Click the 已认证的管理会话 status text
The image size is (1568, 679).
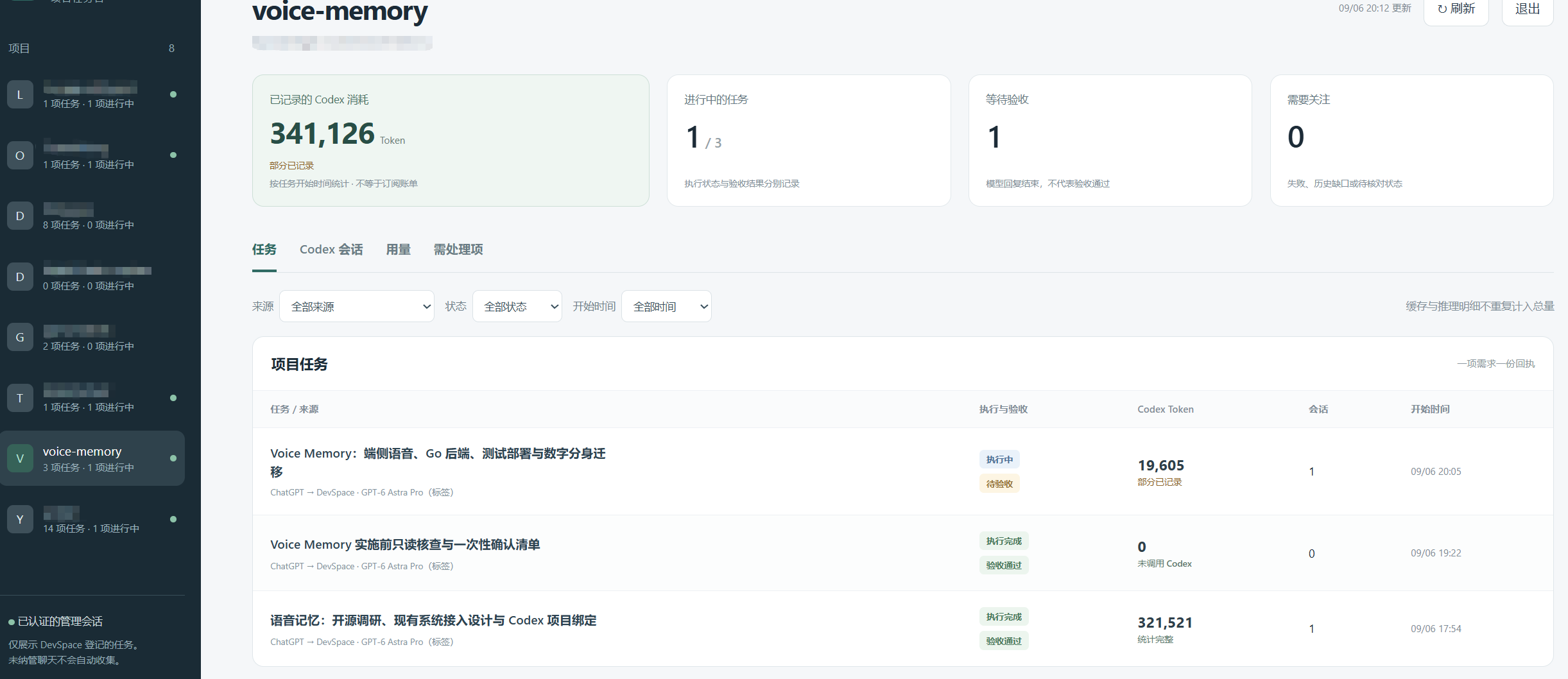click(60, 621)
